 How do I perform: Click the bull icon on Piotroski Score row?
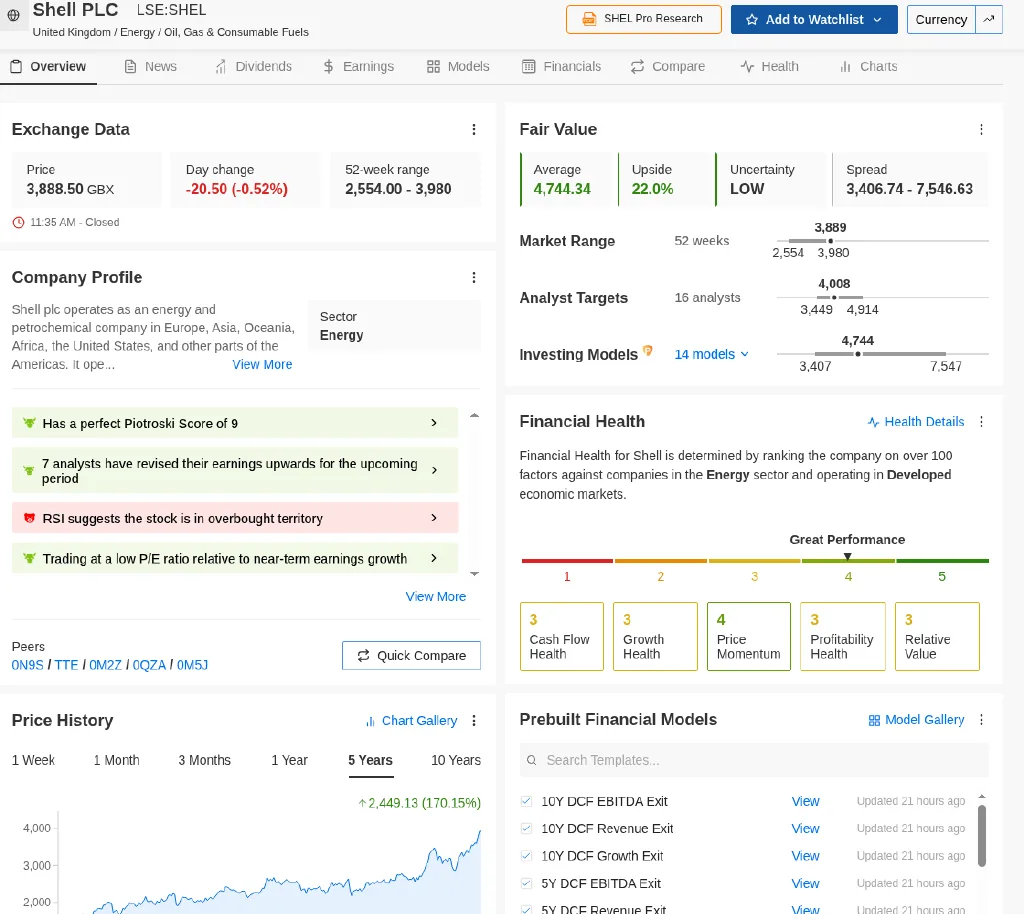click(x=29, y=423)
